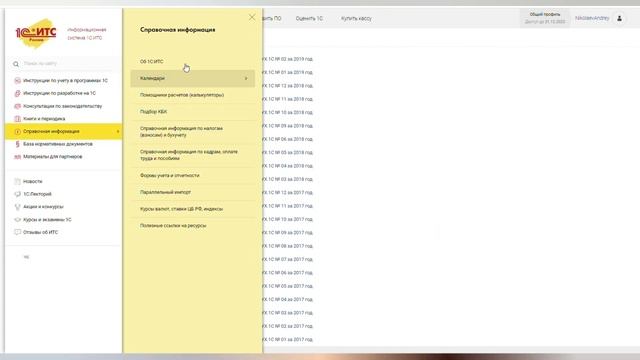Open issue № 10 за 2018 год
The width and height of the screenshot is (640, 360).
(x=288, y=113)
